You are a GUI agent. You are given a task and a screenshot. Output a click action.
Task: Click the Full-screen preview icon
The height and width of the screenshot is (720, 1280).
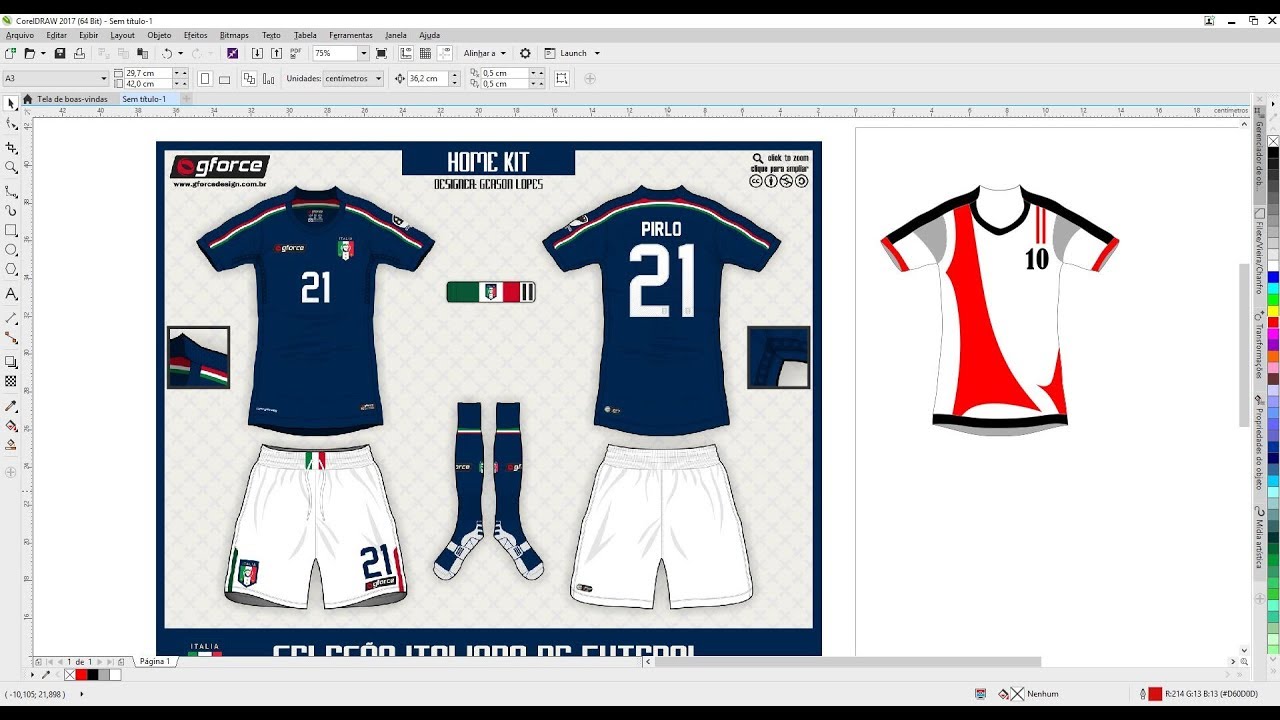click(x=381, y=53)
